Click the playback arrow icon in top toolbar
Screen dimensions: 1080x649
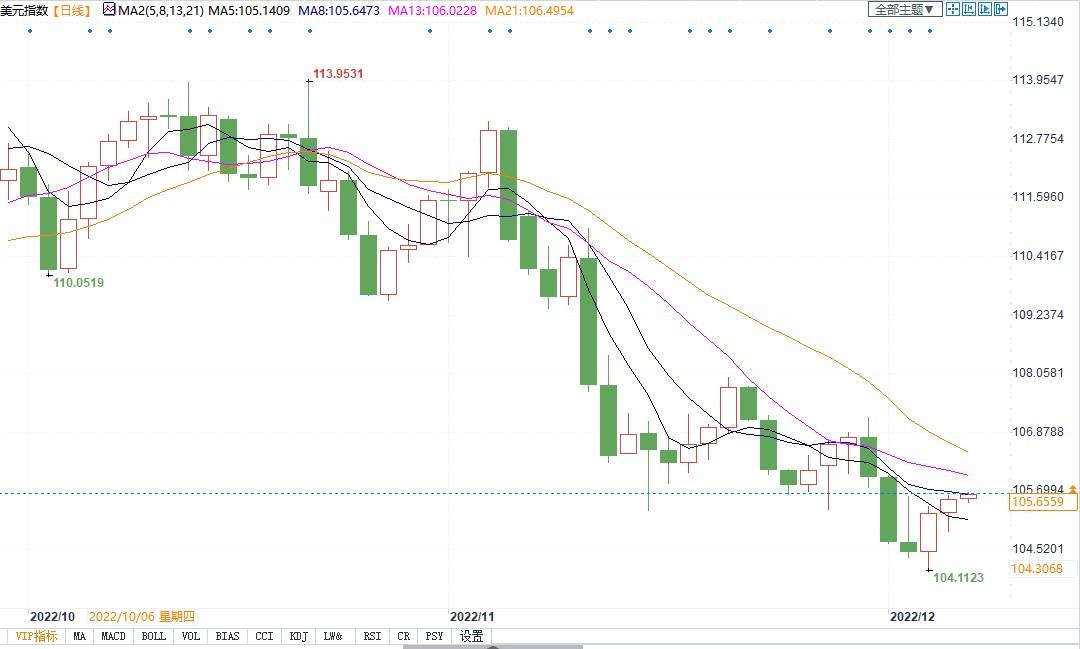pyautogui.click(x=985, y=9)
